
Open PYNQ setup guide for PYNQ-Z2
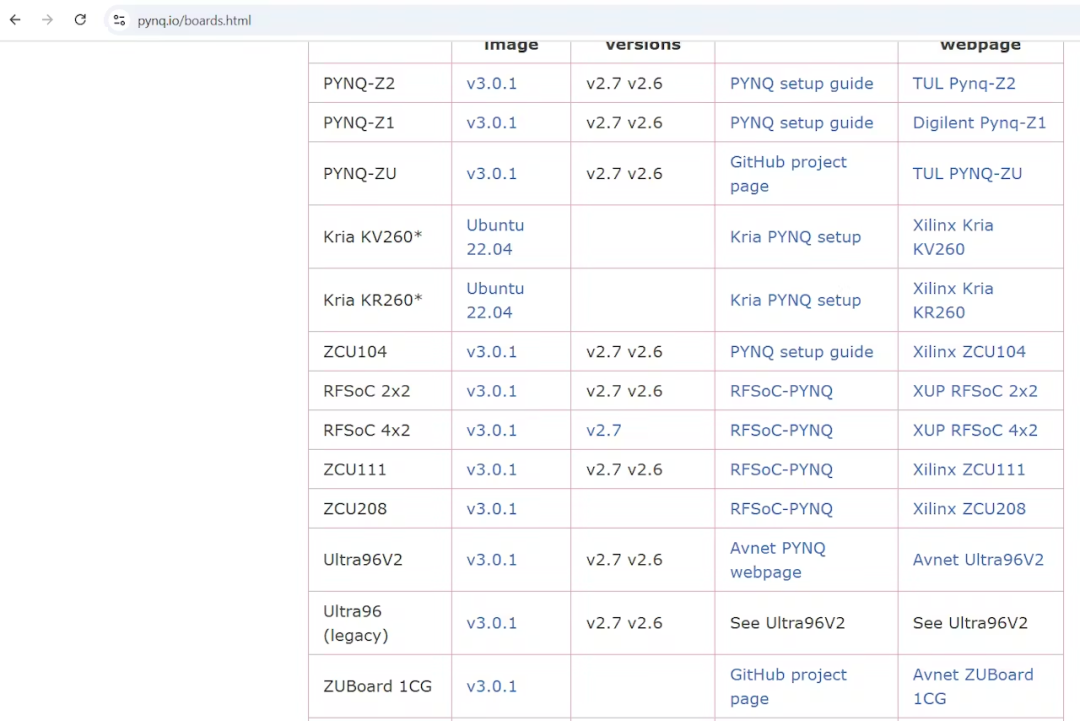801,83
